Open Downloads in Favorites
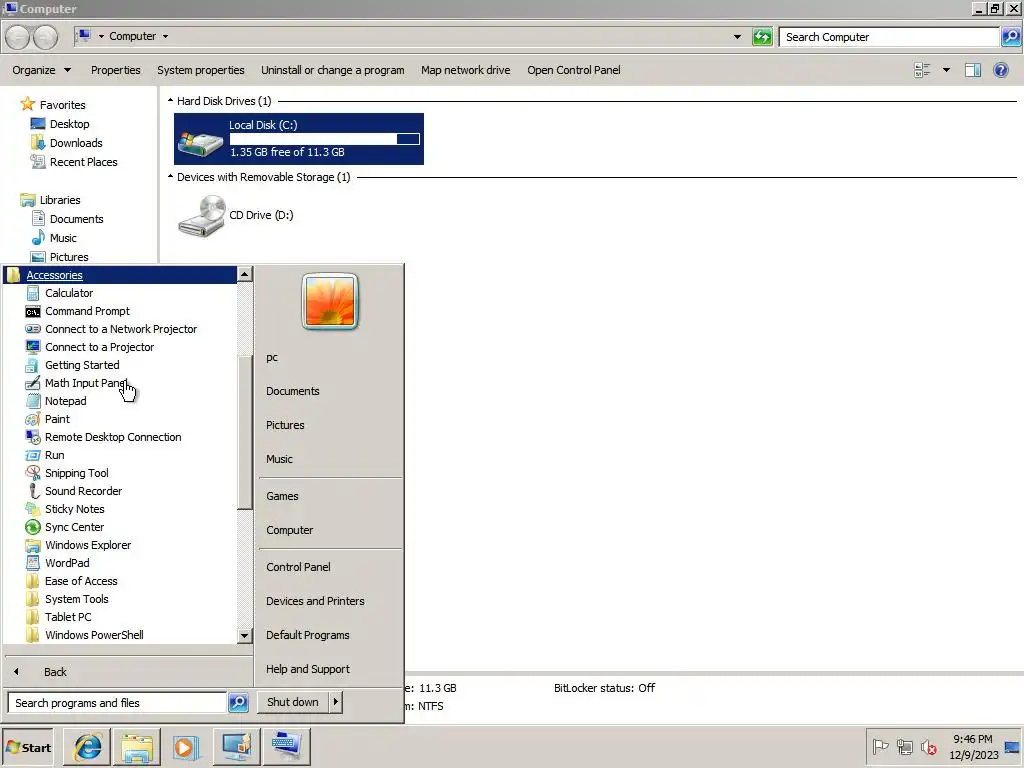The width and height of the screenshot is (1024, 768). (x=76, y=143)
